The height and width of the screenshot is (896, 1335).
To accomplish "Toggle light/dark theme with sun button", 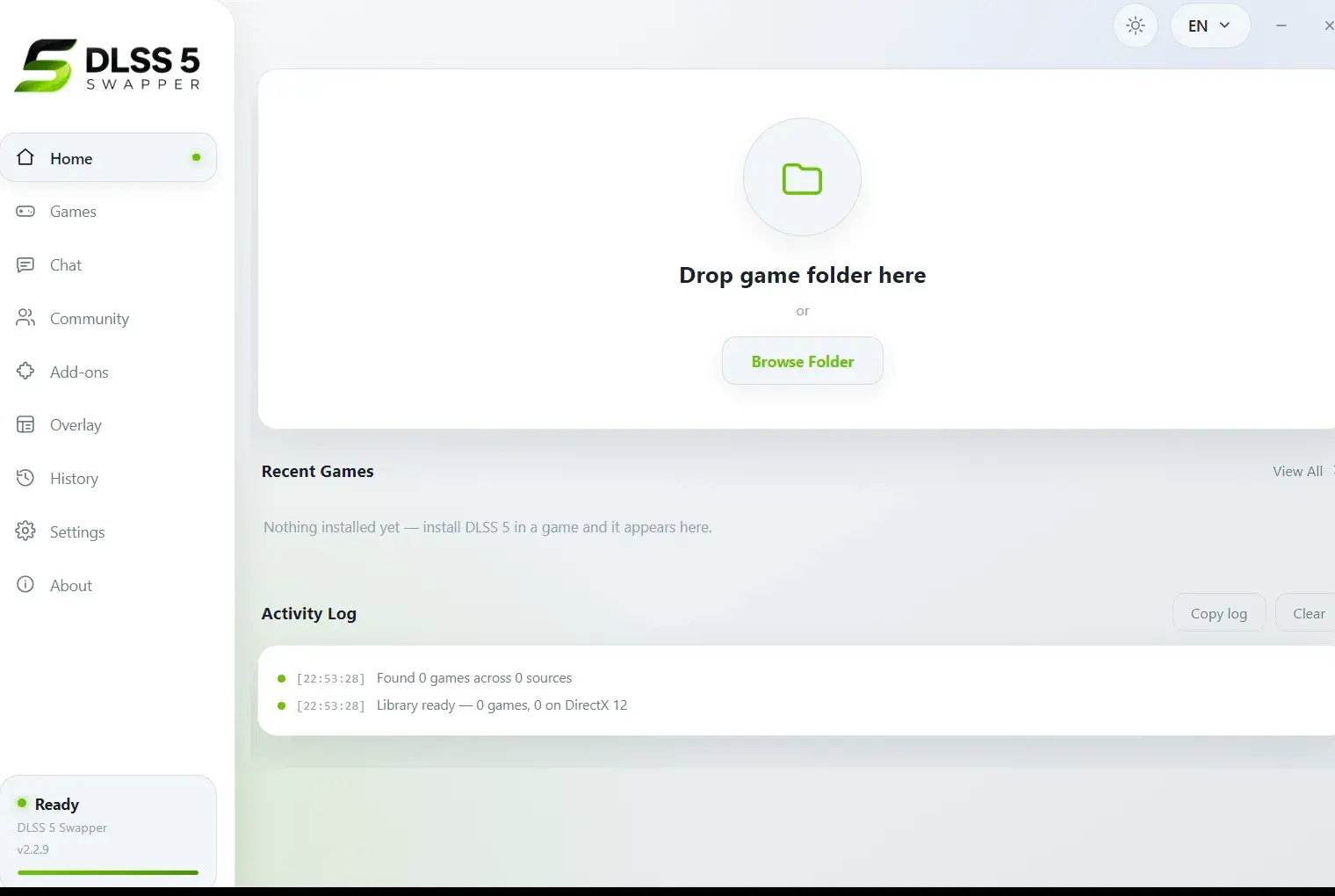I will tap(1136, 25).
